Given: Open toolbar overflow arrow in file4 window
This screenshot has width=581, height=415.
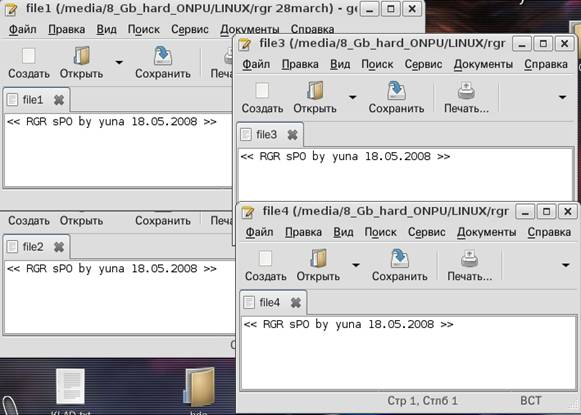Looking at the screenshot, I should click(565, 265).
